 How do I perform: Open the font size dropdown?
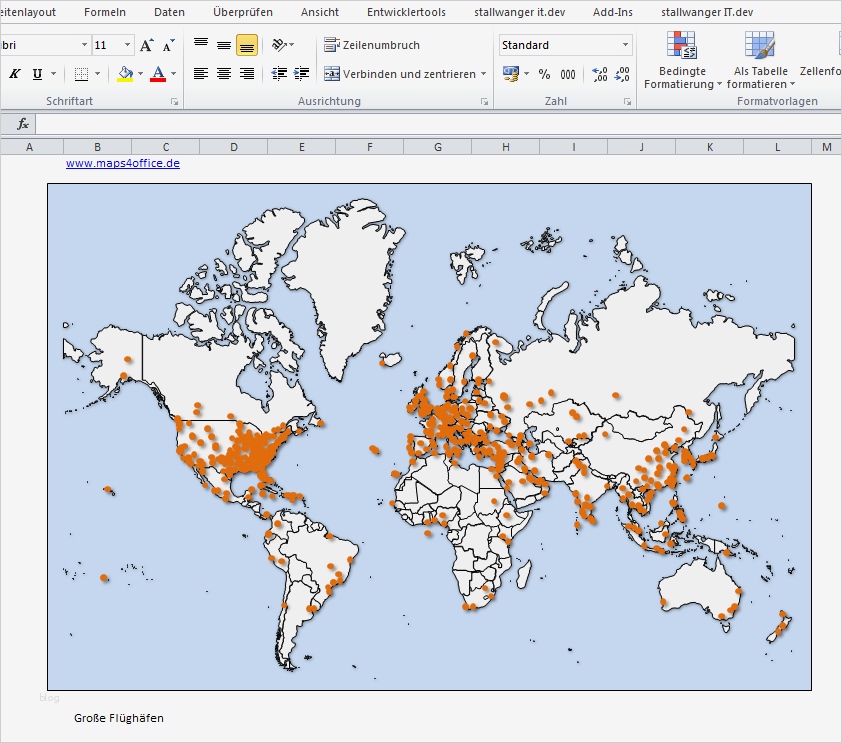[127, 45]
